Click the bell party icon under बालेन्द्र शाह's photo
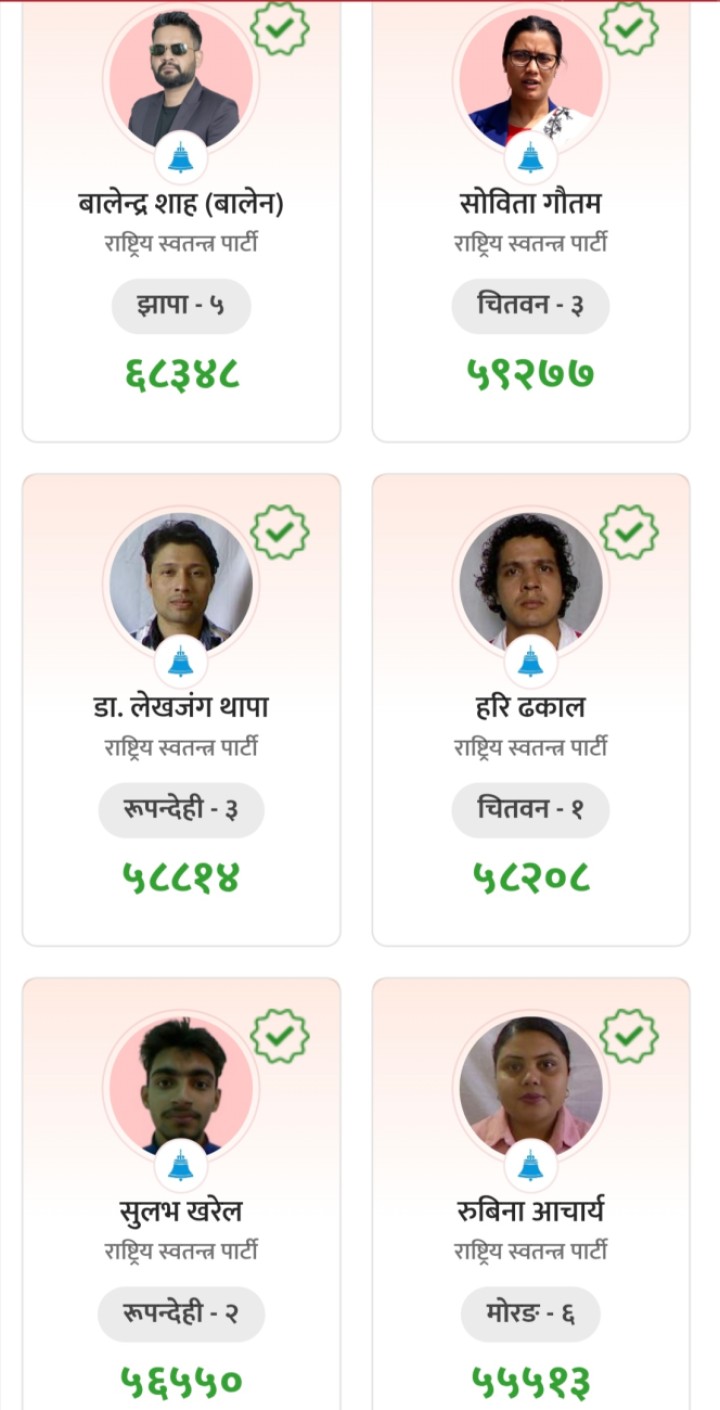Image resolution: width=720 pixels, height=1410 pixels. pyautogui.click(x=181, y=158)
